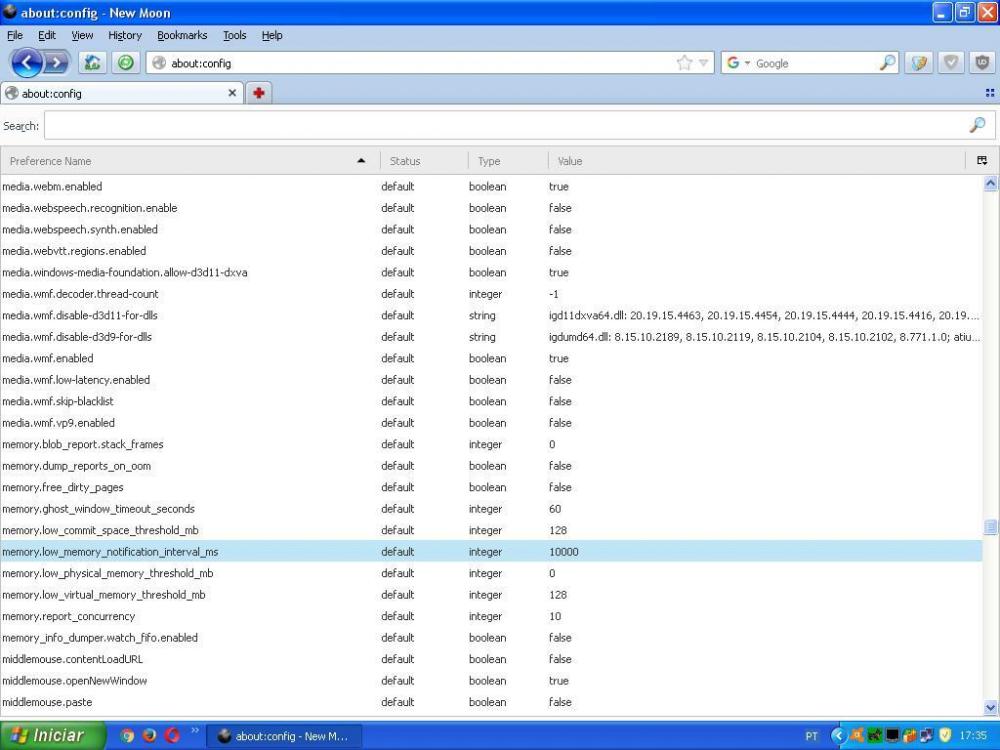Bookmark this page with the star icon
Image resolution: width=1000 pixels, height=750 pixels.
tap(684, 63)
